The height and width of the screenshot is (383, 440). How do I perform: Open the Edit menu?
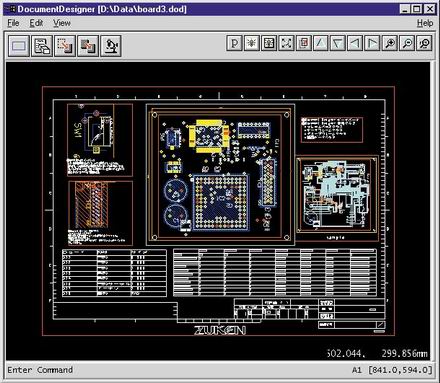tap(36, 23)
